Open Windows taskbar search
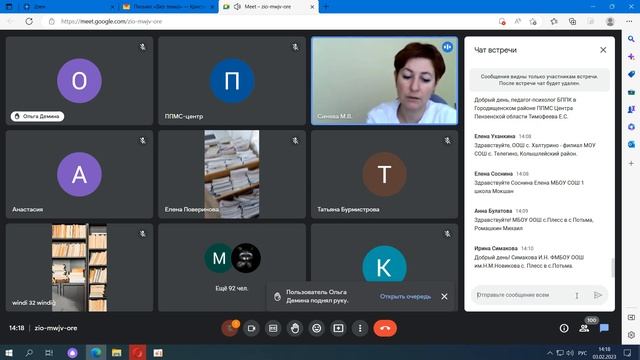The image size is (640, 360). (x=29, y=353)
